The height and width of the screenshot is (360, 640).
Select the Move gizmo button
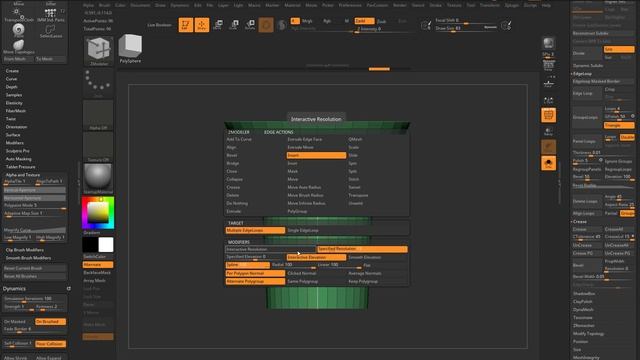point(218,25)
